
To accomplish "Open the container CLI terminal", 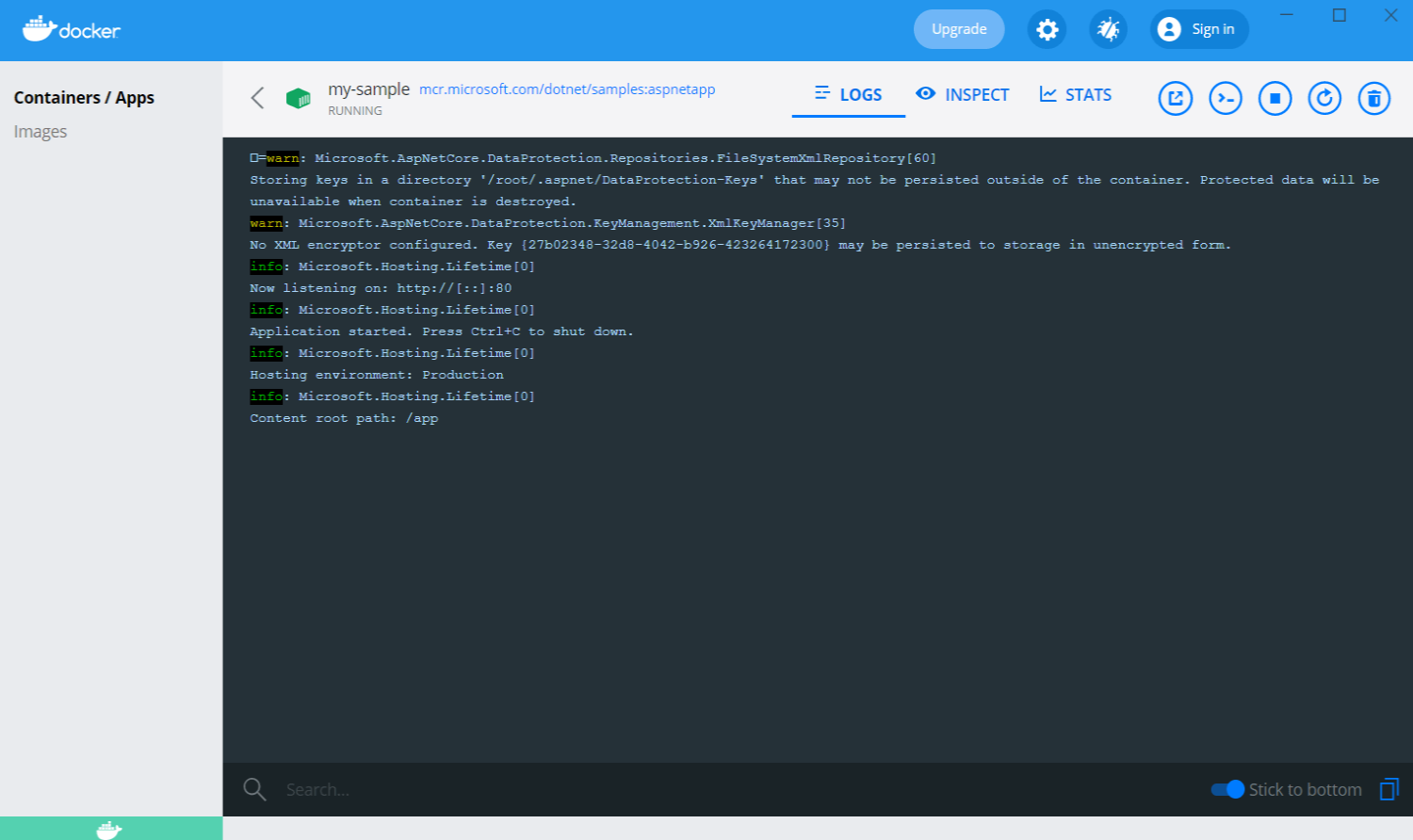I will [x=1225, y=97].
